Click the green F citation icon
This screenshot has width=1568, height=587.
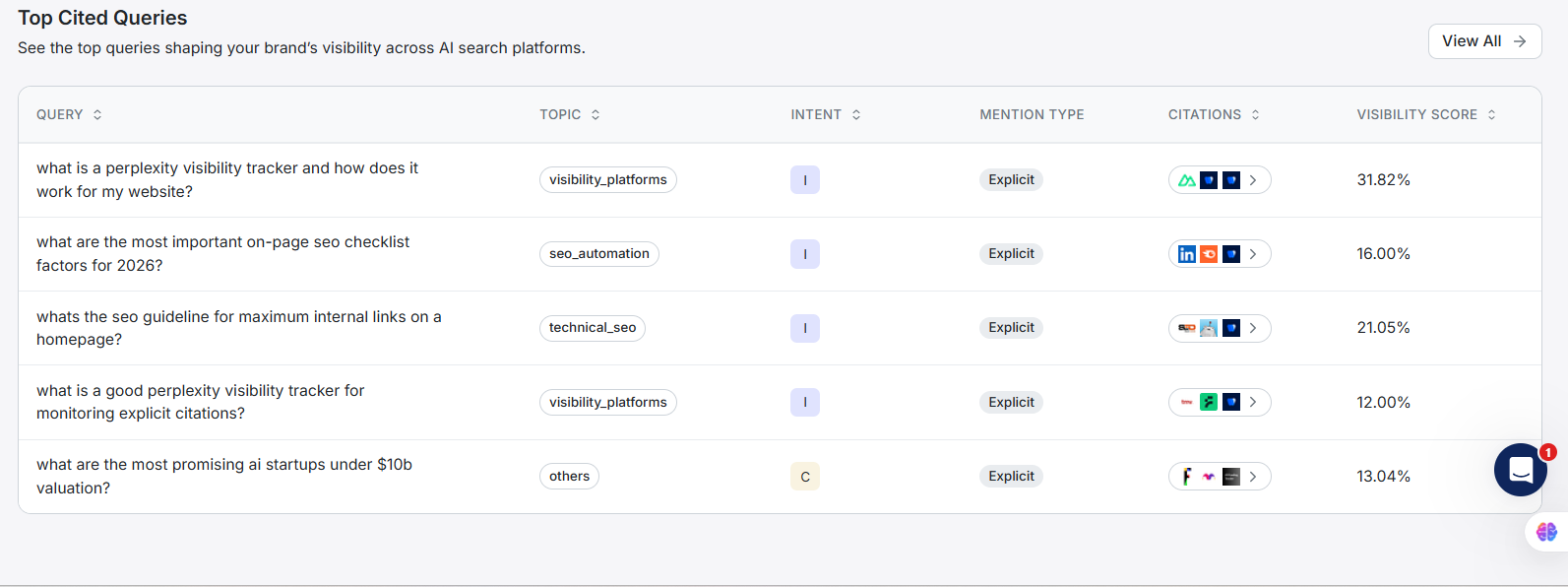pos(1209,402)
